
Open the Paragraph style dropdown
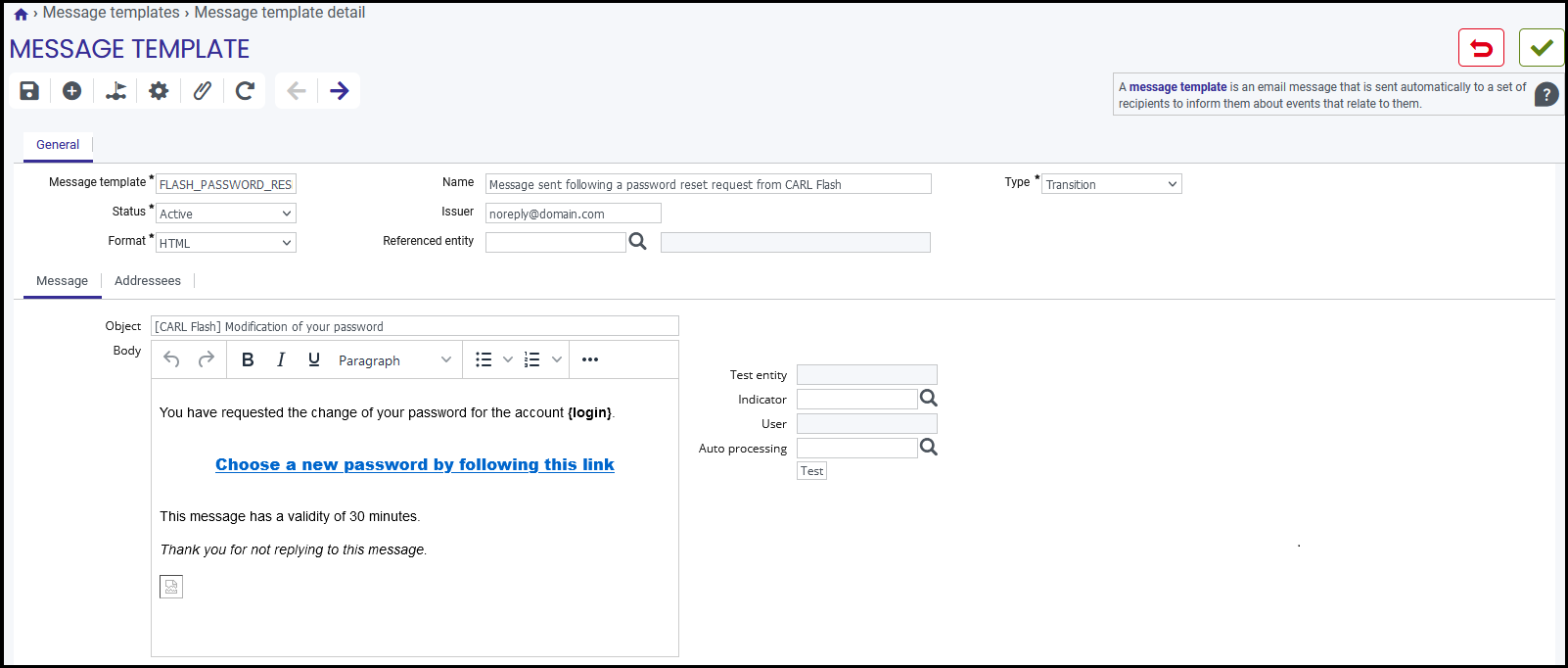tap(394, 360)
